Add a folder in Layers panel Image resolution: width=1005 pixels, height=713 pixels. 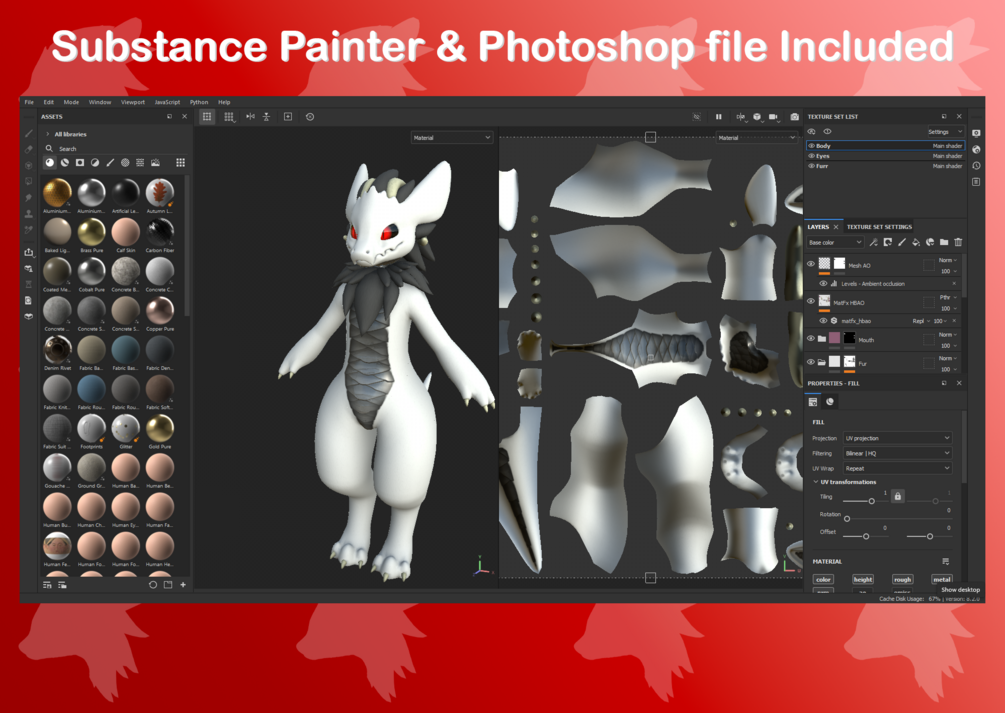944,242
